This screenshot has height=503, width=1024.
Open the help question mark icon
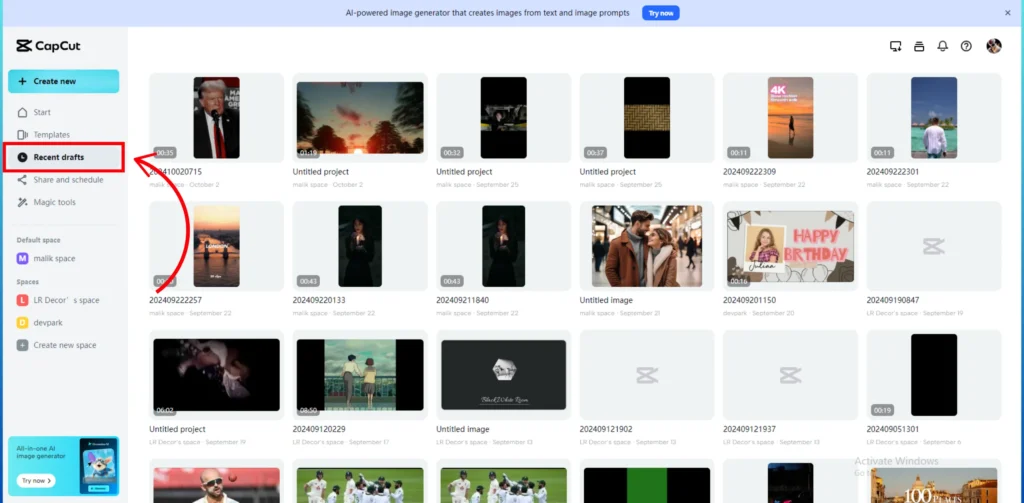[966, 46]
